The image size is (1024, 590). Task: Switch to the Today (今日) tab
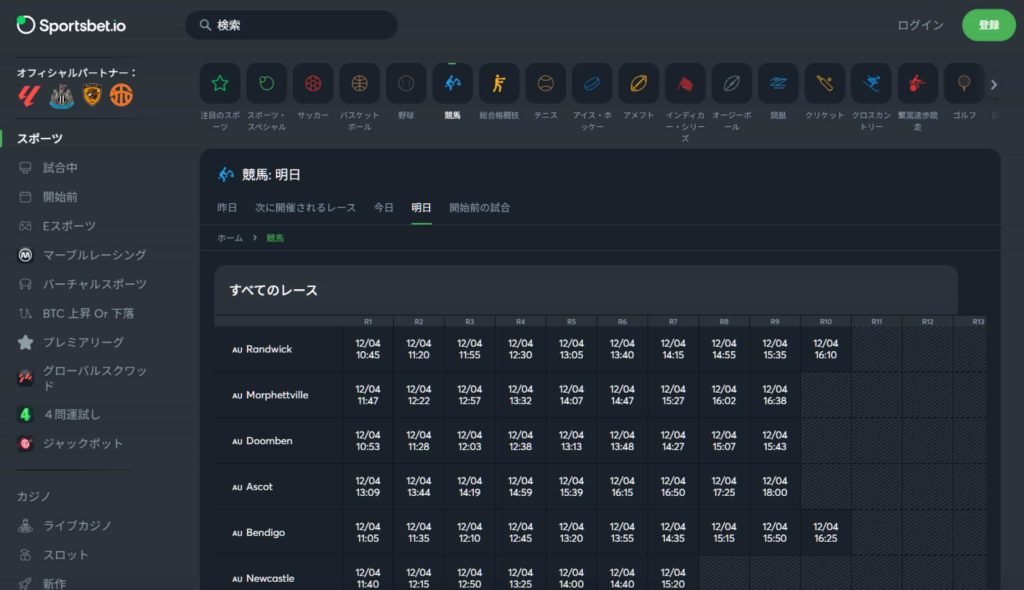383,208
